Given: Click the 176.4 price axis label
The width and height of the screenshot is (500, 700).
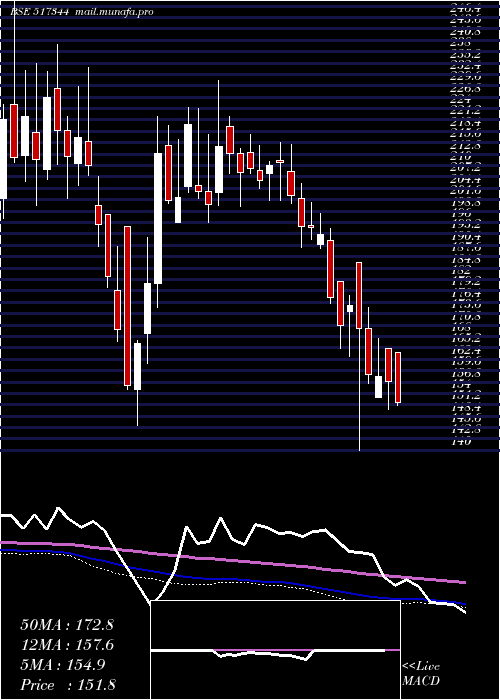Looking at the screenshot, I should (465, 294).
